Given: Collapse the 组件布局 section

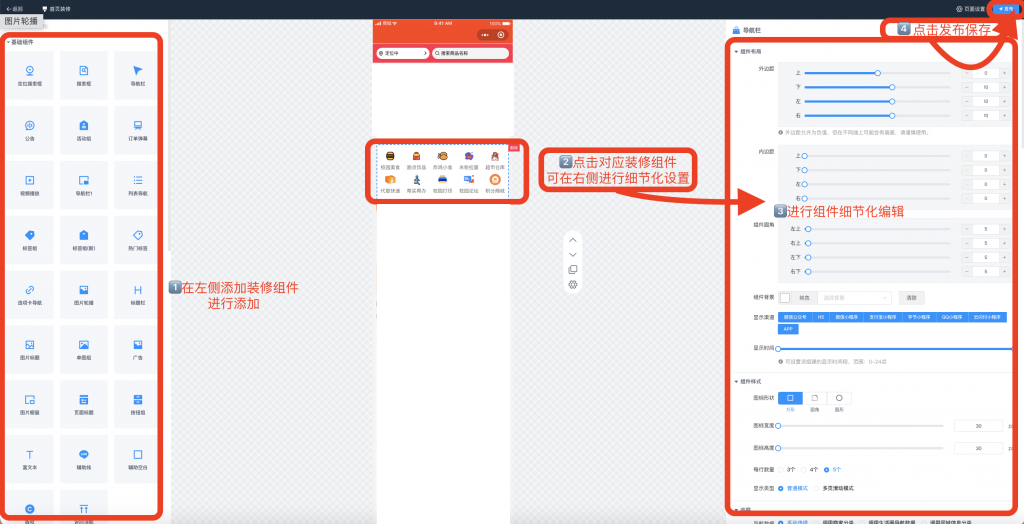Looking at the screenshot, I should pyautogui.click(x=737, y=51).
